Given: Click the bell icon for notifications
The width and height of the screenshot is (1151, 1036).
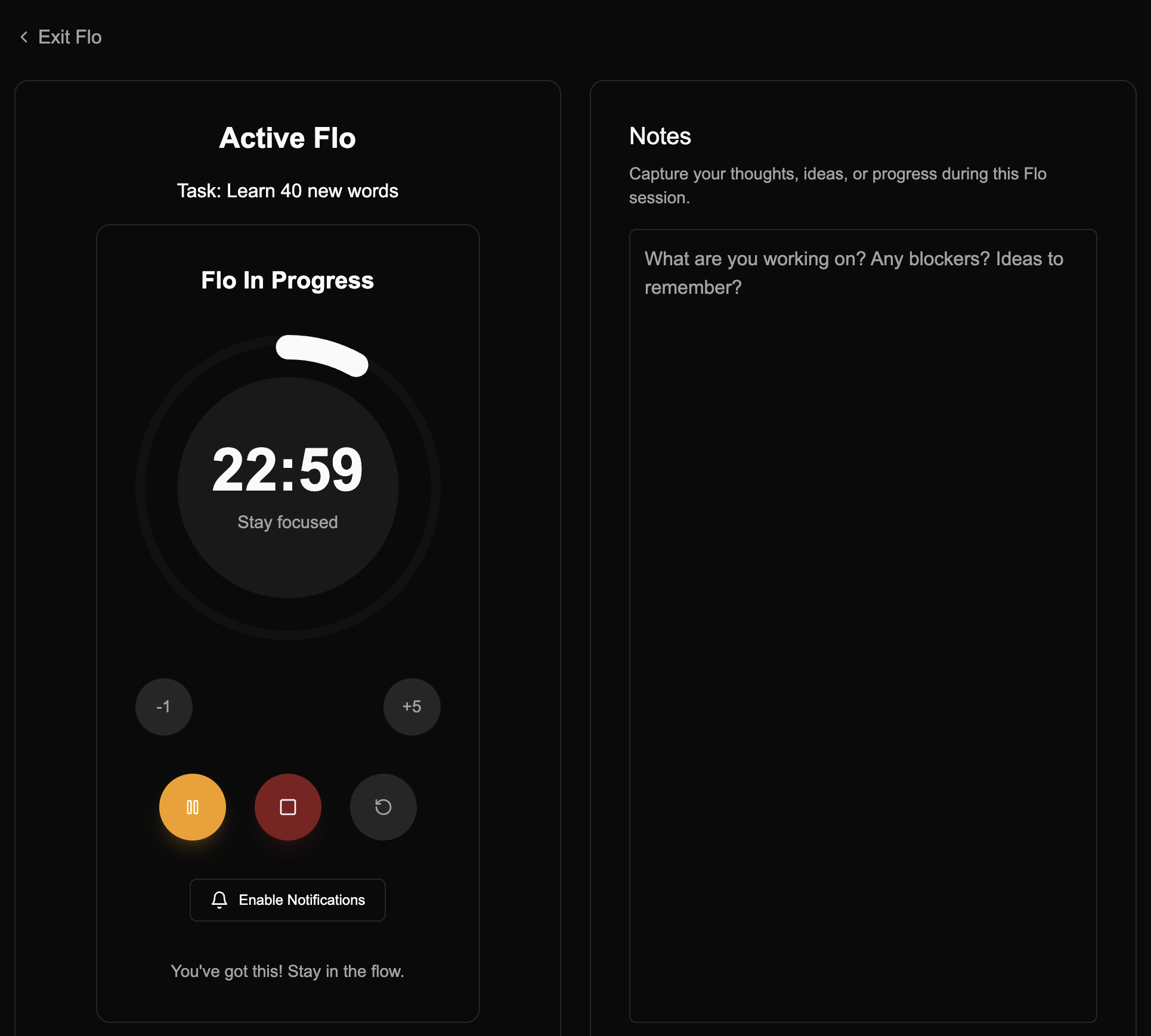Looking at the screenshot, I should pos(219,900).
